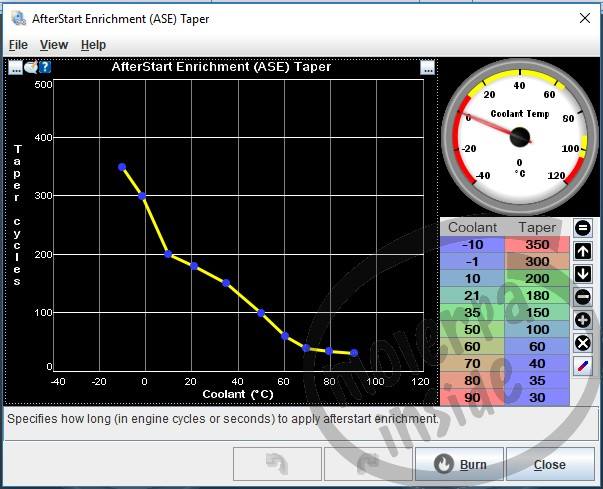Select Coolant cell 70
Viewport: 603px width, 489px height.
tap(472, 363)
